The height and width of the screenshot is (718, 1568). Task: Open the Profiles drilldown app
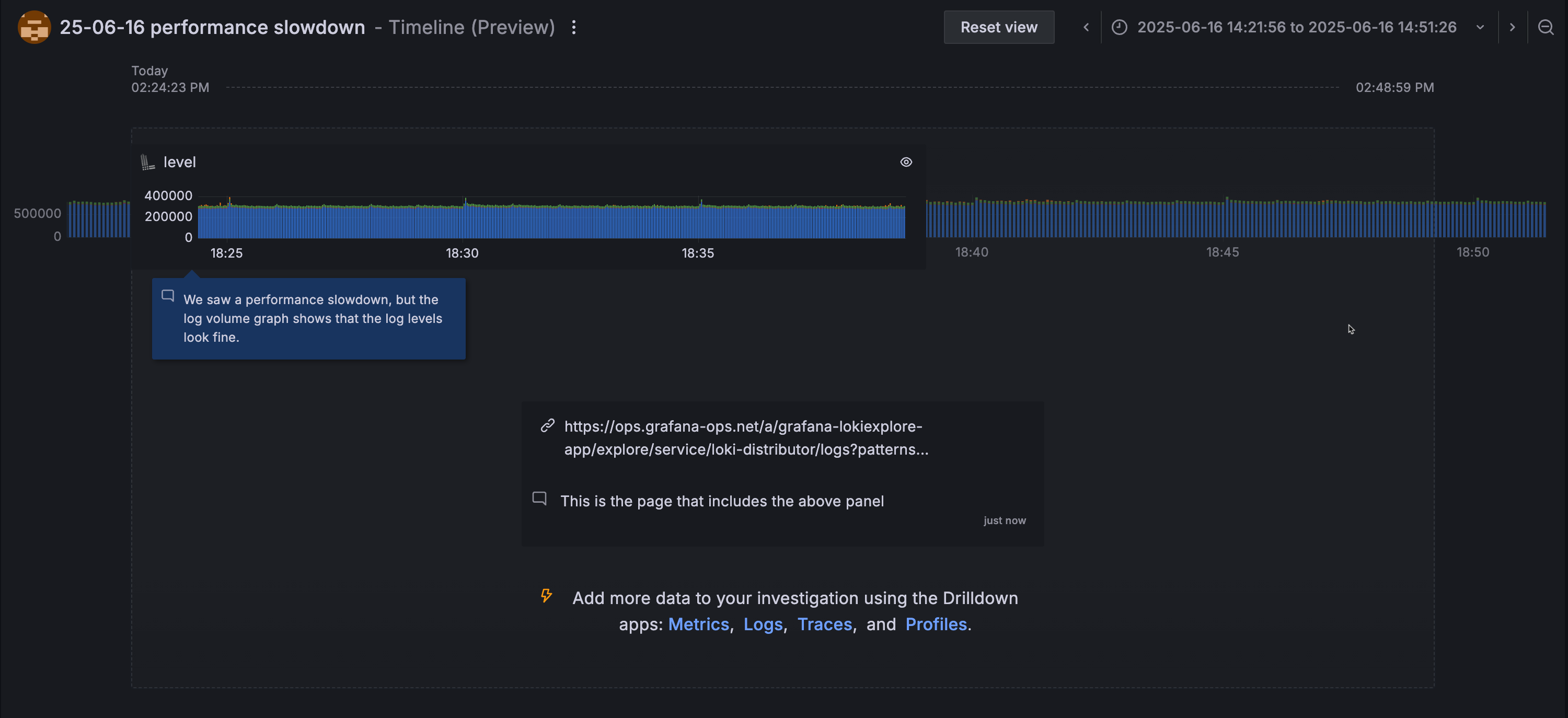tap(936, 624)
